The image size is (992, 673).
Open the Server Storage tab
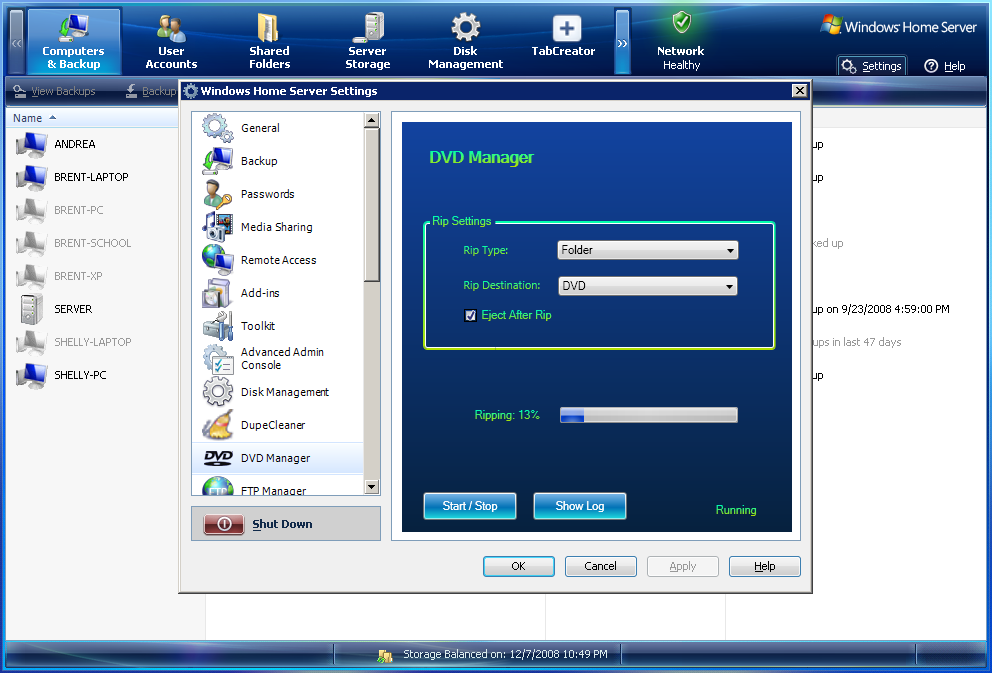[x=367, y=42]
